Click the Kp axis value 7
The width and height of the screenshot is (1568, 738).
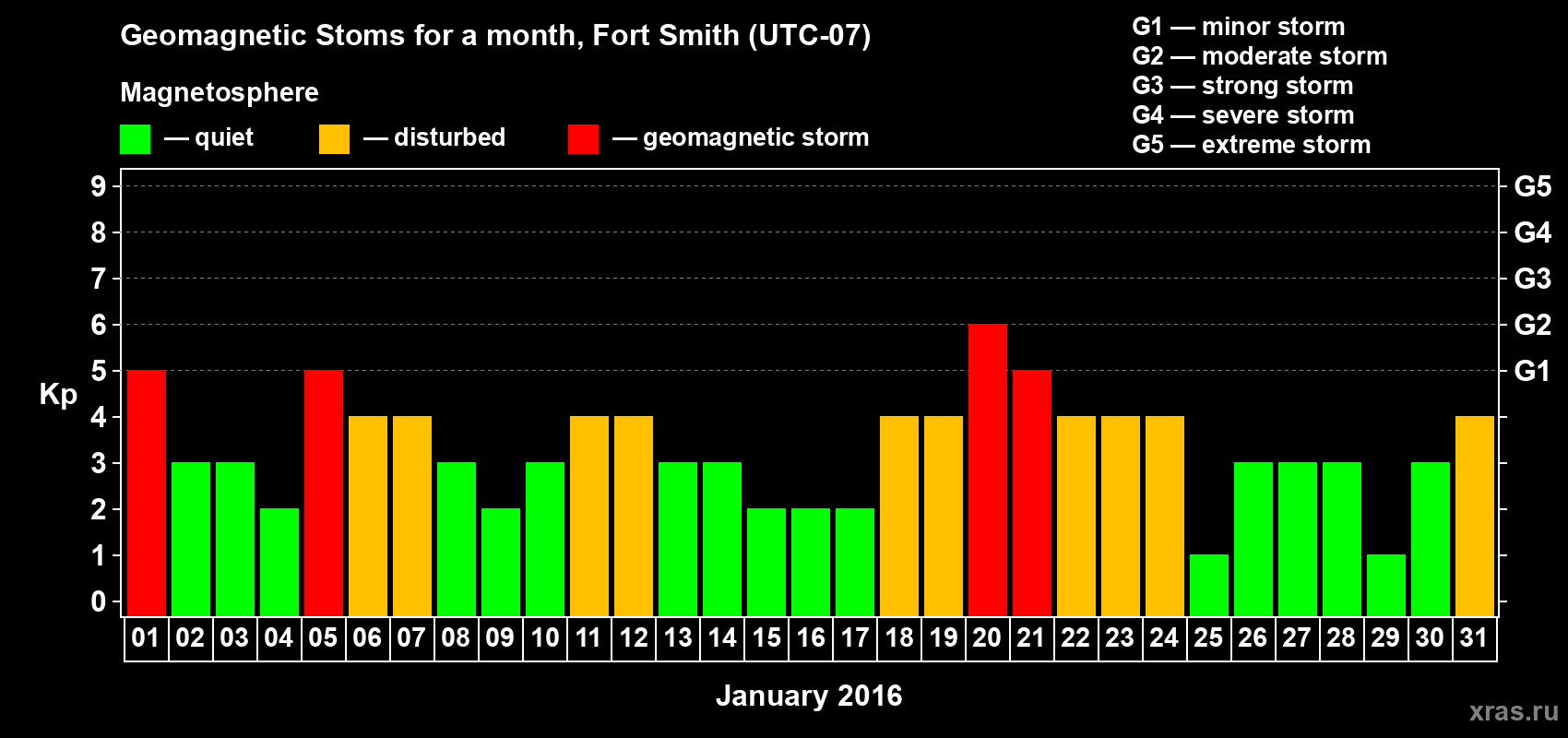(x=99, y=279)
